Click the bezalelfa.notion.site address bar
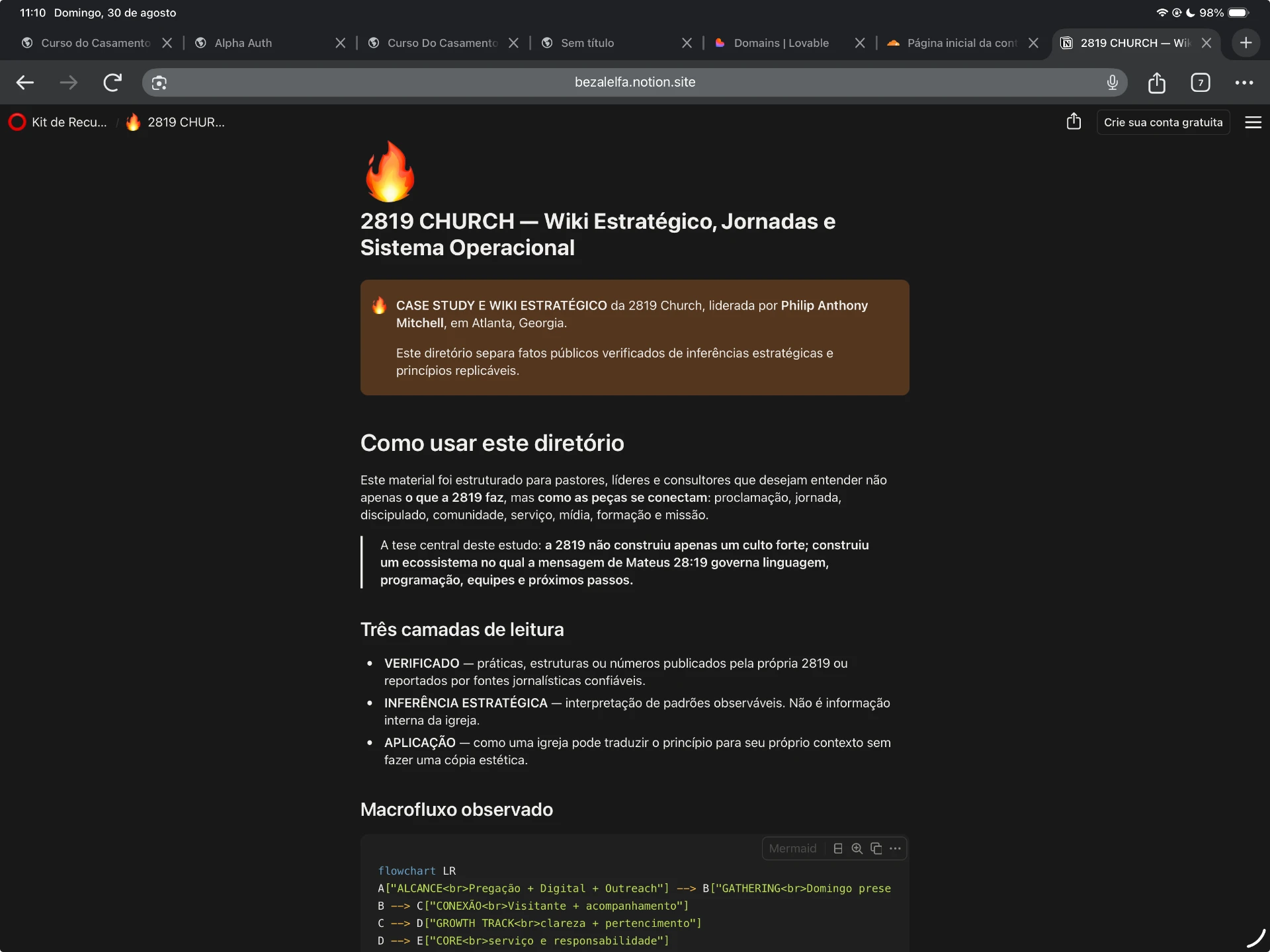Screen dimensions: 1270x952 [635, 83]
